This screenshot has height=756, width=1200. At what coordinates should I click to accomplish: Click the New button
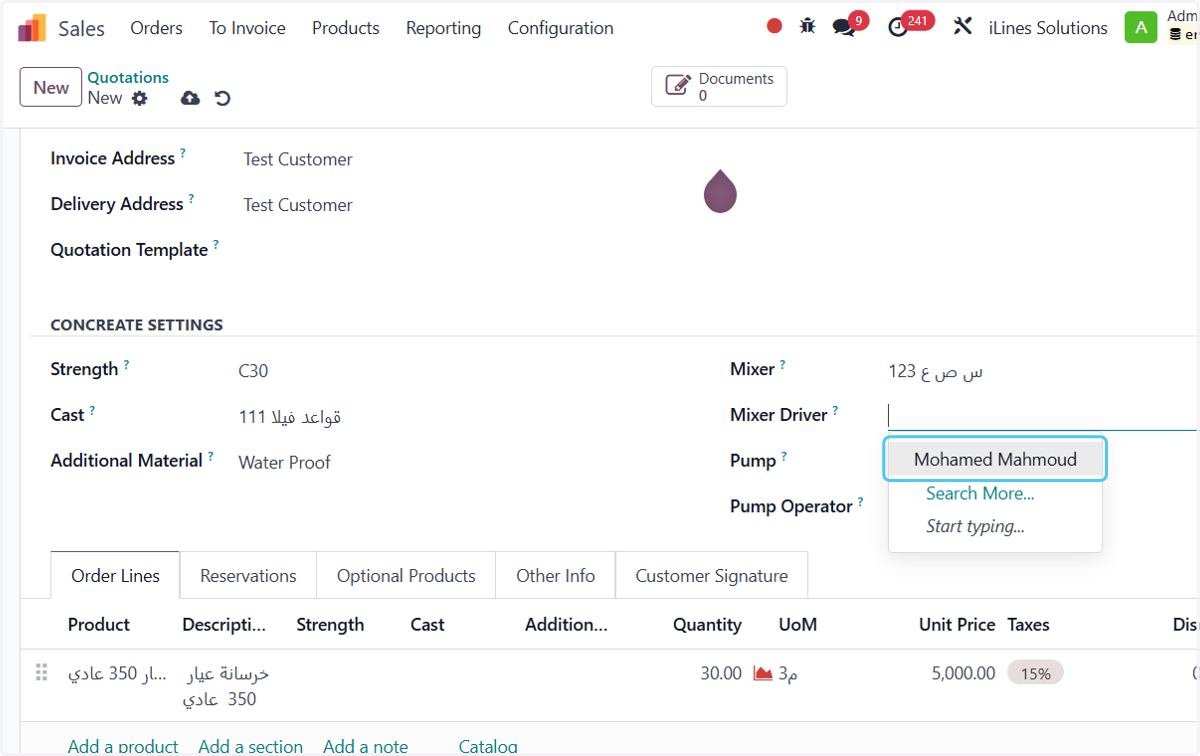coord(51,87)
